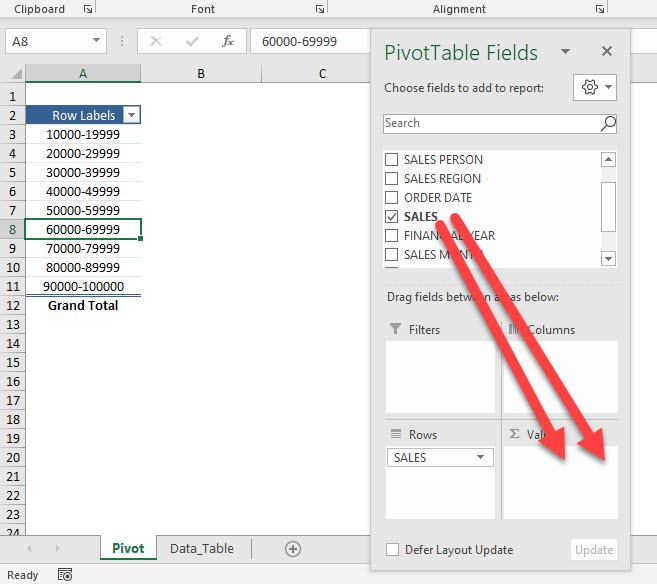Image resolution: width=657 pixels, height=584 pixels.
Task: Select column C header
Action: 322,74
